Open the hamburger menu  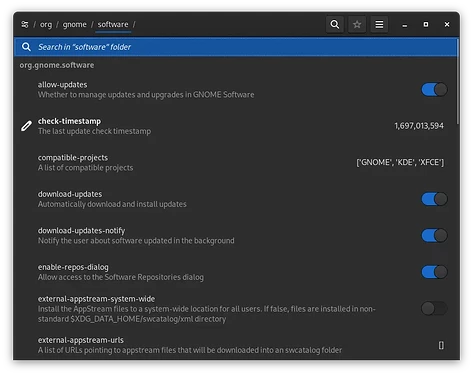(x=379, y=24)
